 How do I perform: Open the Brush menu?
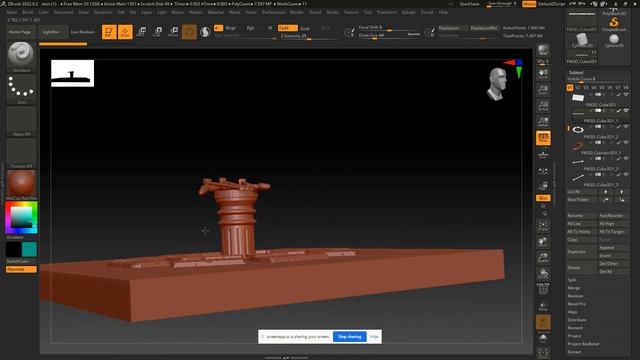click(28, 12)
